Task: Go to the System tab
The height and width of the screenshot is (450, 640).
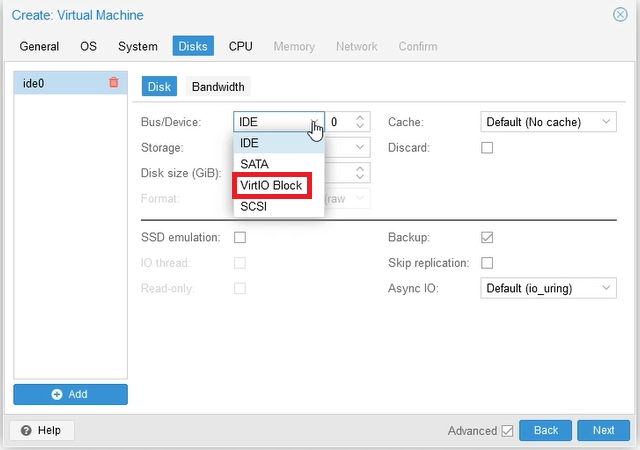Action: tap(137, 46)
